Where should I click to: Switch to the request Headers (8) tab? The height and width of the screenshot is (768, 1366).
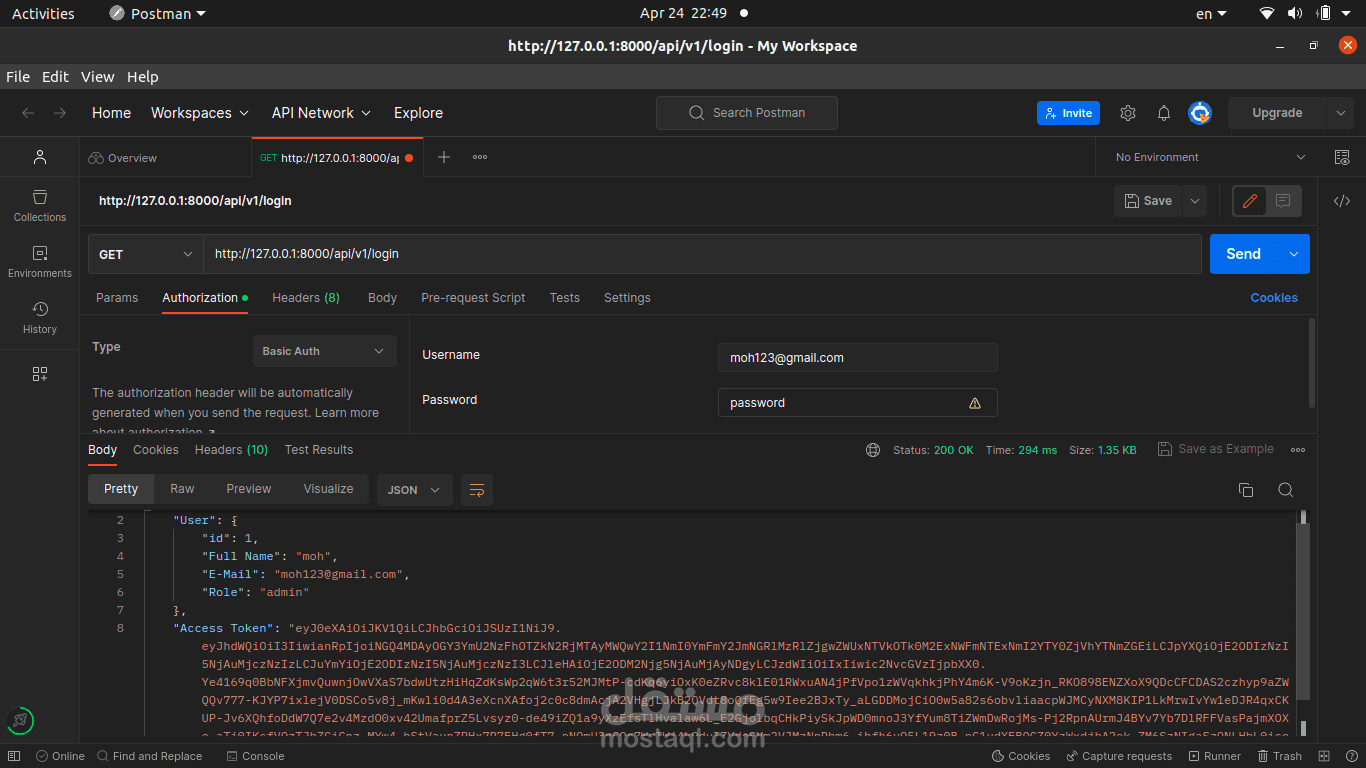306,298
